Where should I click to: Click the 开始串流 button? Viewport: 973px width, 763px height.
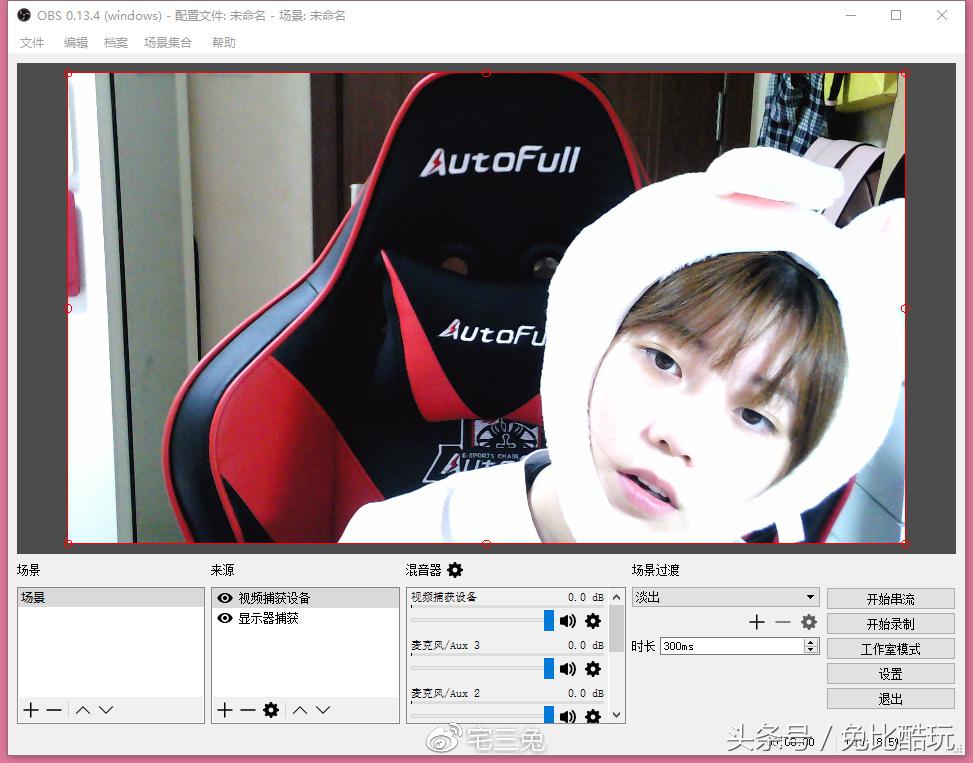[890, 599]
